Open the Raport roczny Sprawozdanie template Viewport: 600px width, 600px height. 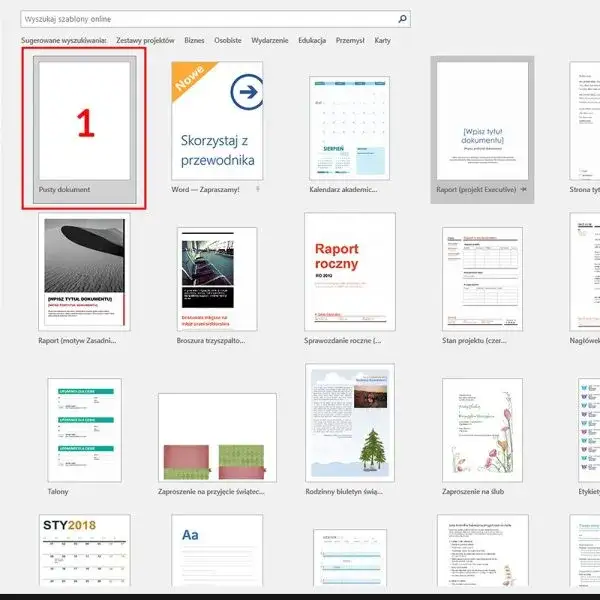pos(350,272)
